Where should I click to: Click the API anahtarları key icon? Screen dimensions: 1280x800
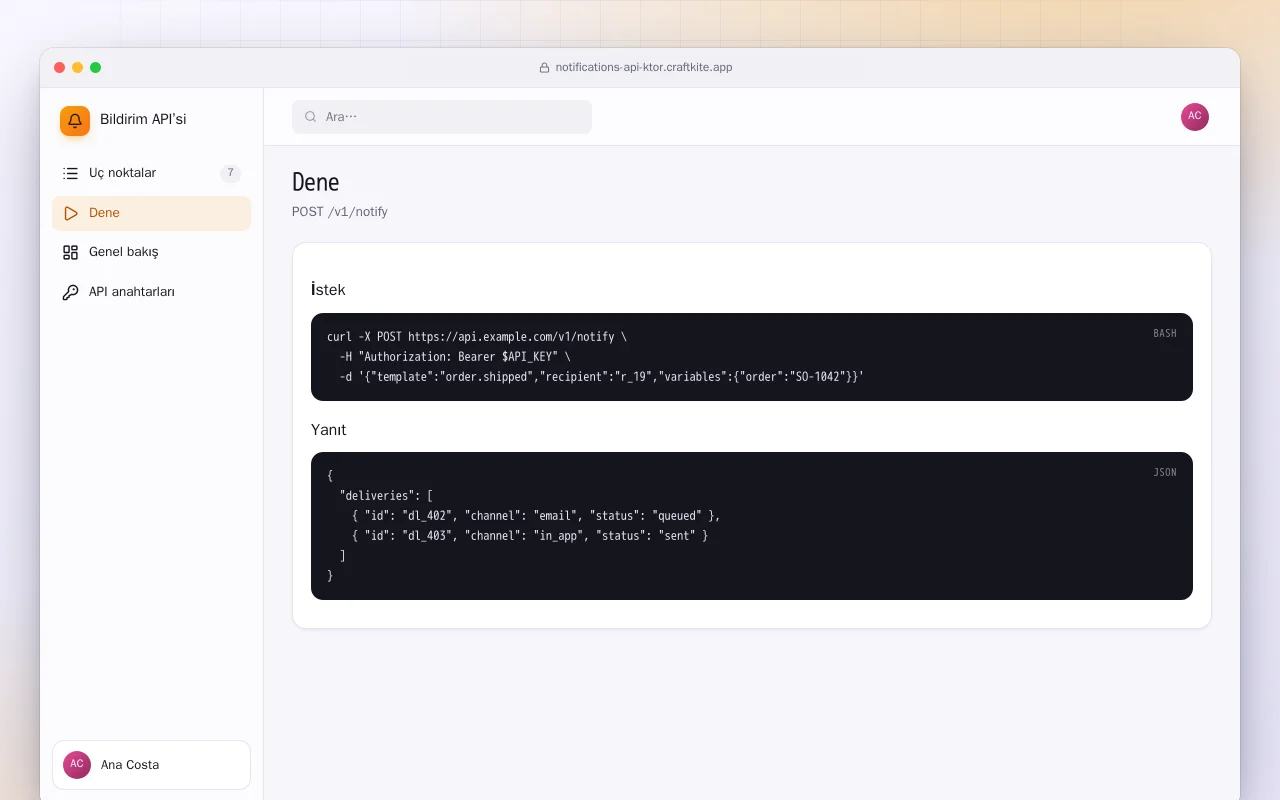coord(70,292)
